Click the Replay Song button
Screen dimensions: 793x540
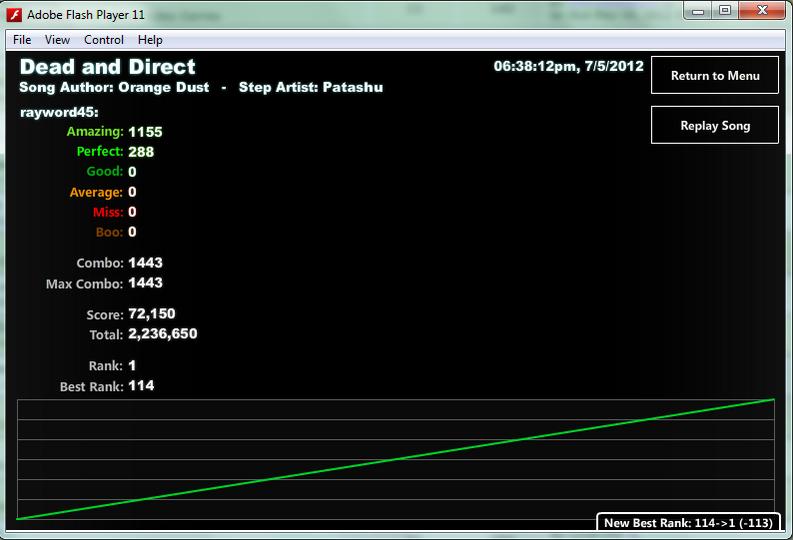[x=715, y=125]
